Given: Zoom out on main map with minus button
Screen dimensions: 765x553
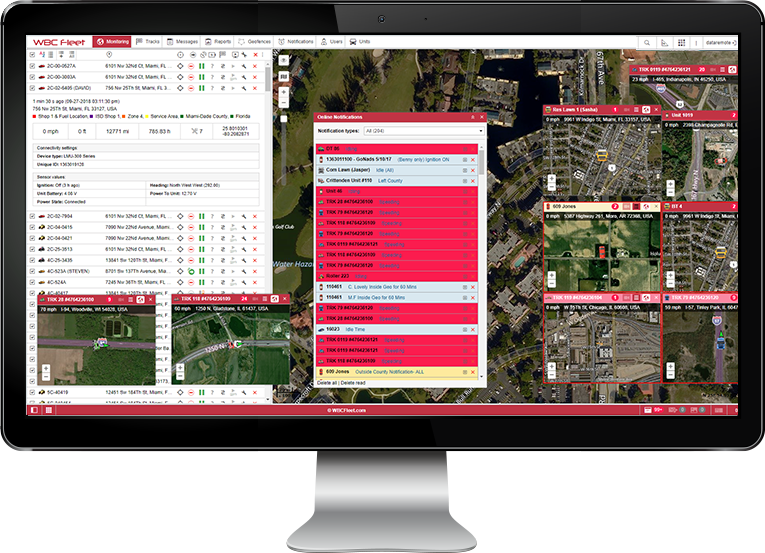Looking at the screenshot, I should coord(284,102).
